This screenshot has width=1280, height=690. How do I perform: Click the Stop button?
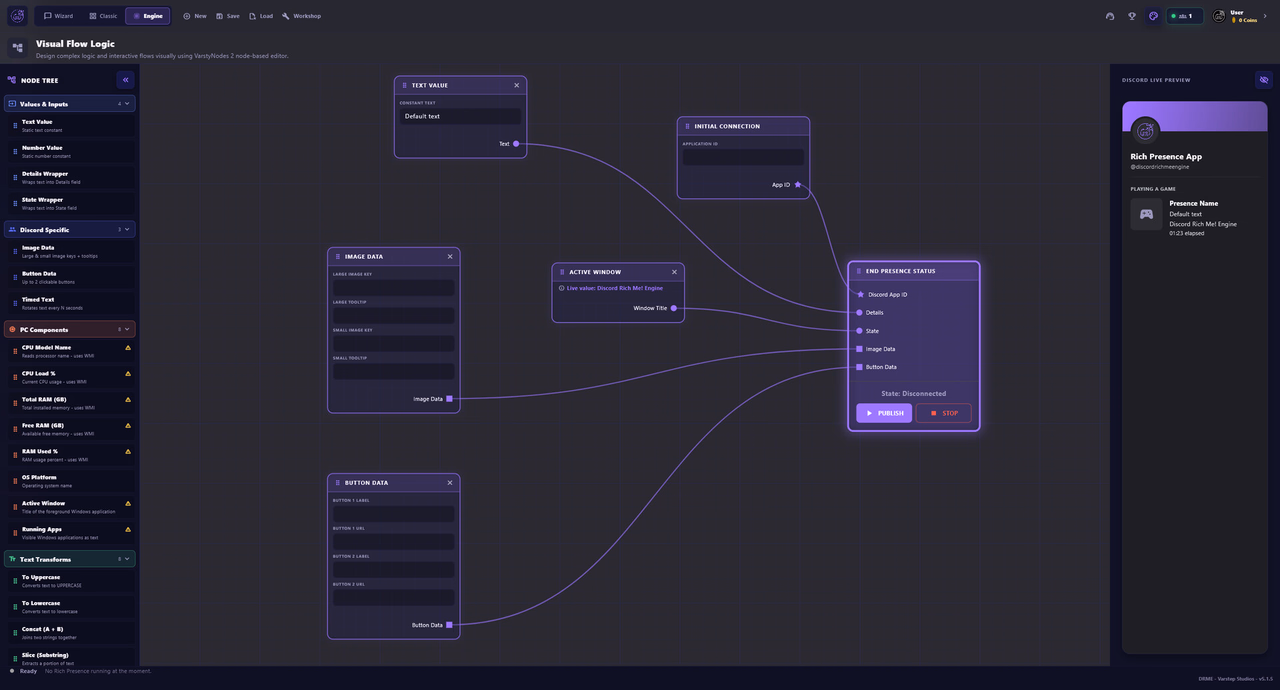[943, 413]
